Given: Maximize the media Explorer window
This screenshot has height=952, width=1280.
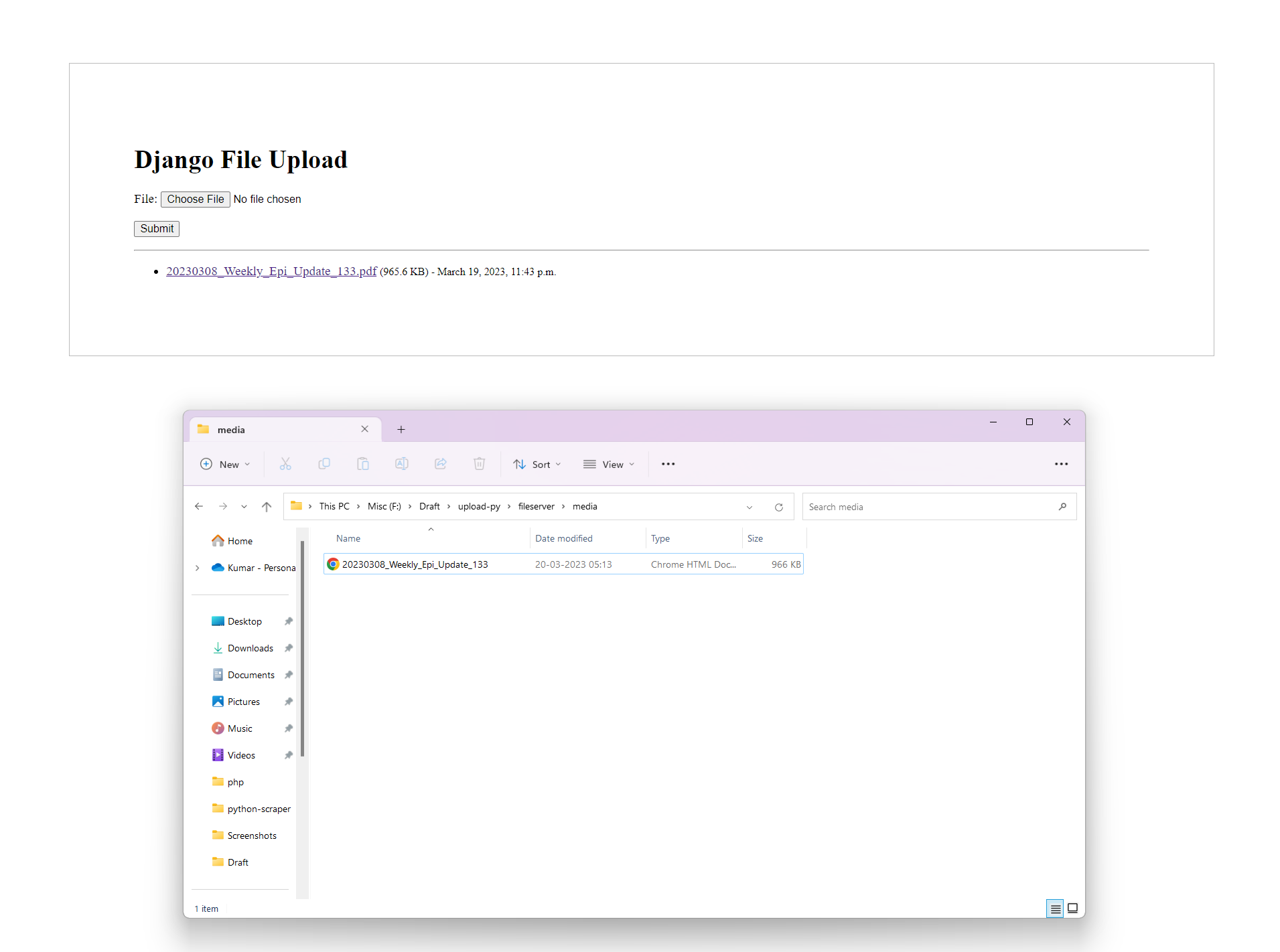Looking at the screenshot, I should (1029, 422).
